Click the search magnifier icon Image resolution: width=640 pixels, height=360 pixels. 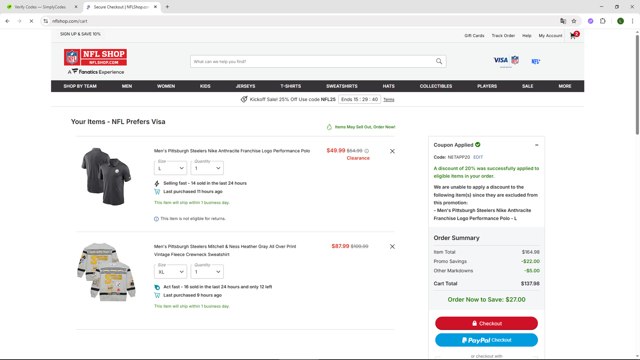pyautogui.click(x=439, y=61)
